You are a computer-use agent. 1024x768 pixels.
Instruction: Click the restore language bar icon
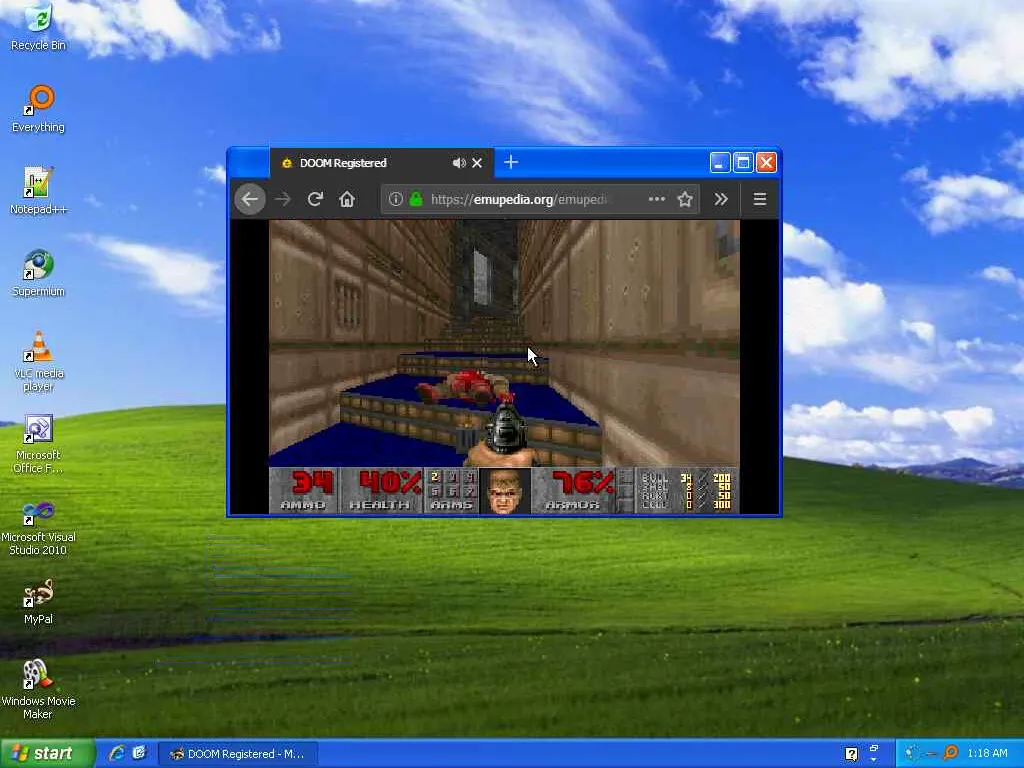pyautogui.click(x=874, y=748)
